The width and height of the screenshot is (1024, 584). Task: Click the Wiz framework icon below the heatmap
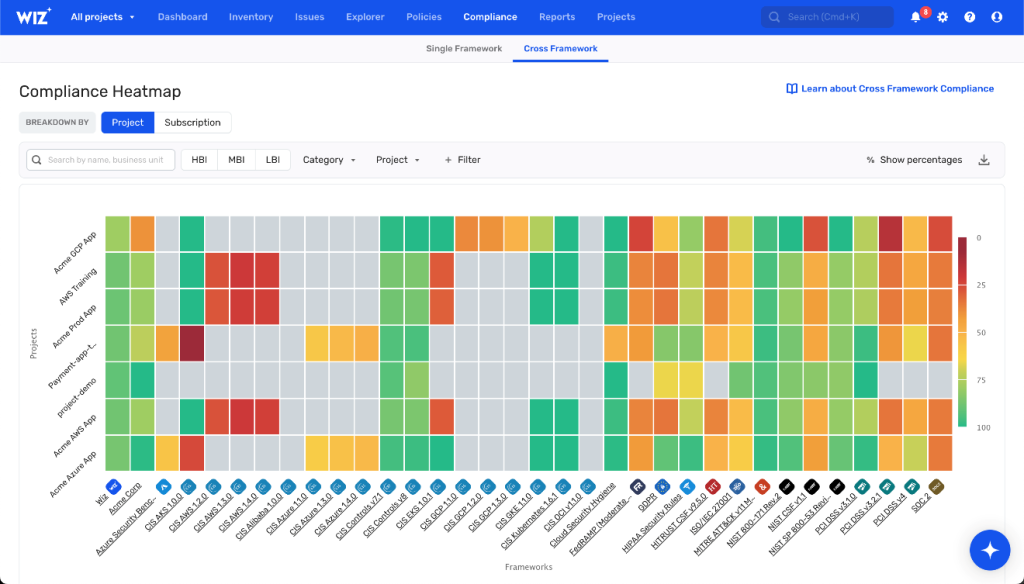pos(114,487)
